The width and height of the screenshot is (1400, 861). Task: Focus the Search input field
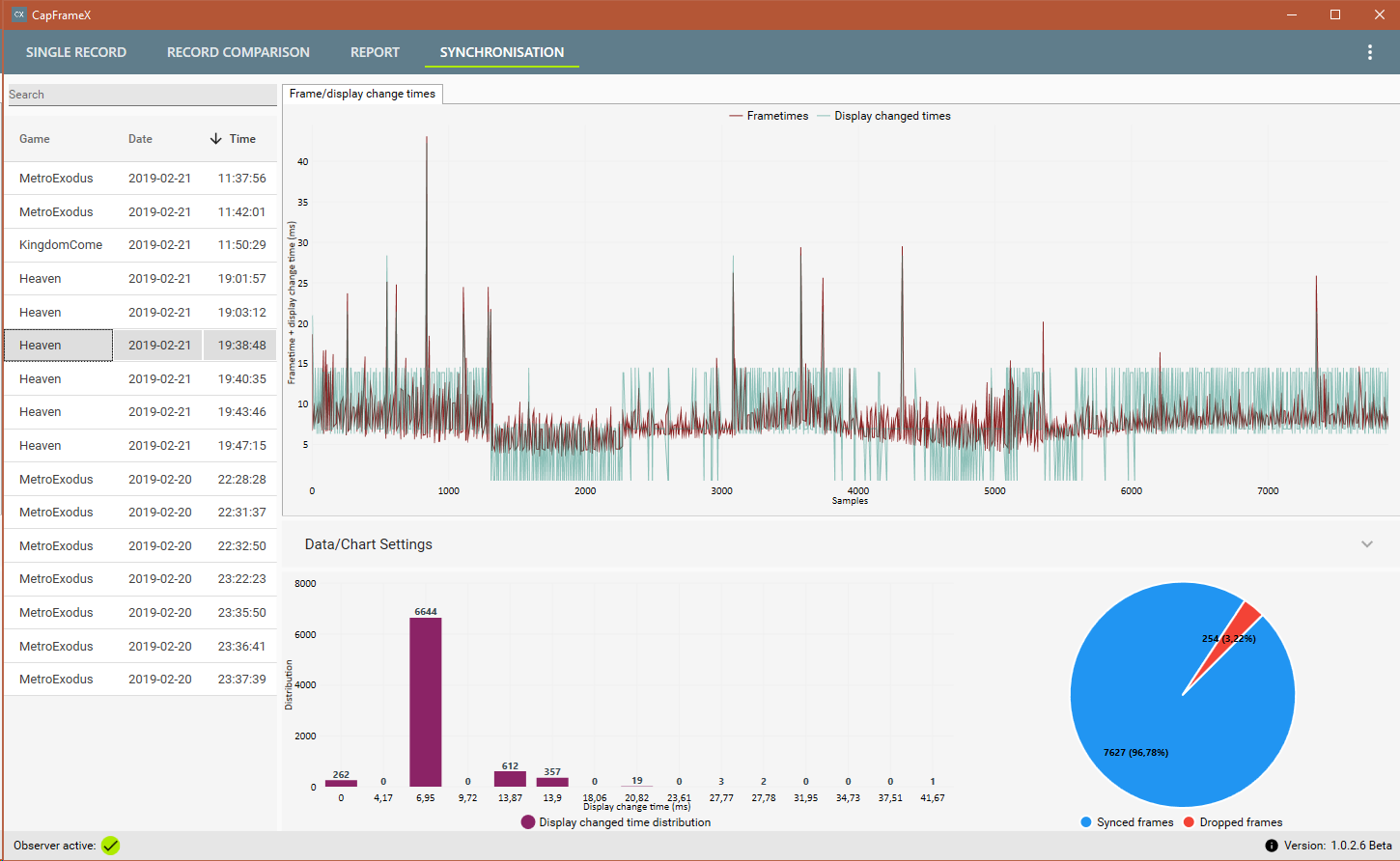(x=142, y=95)
